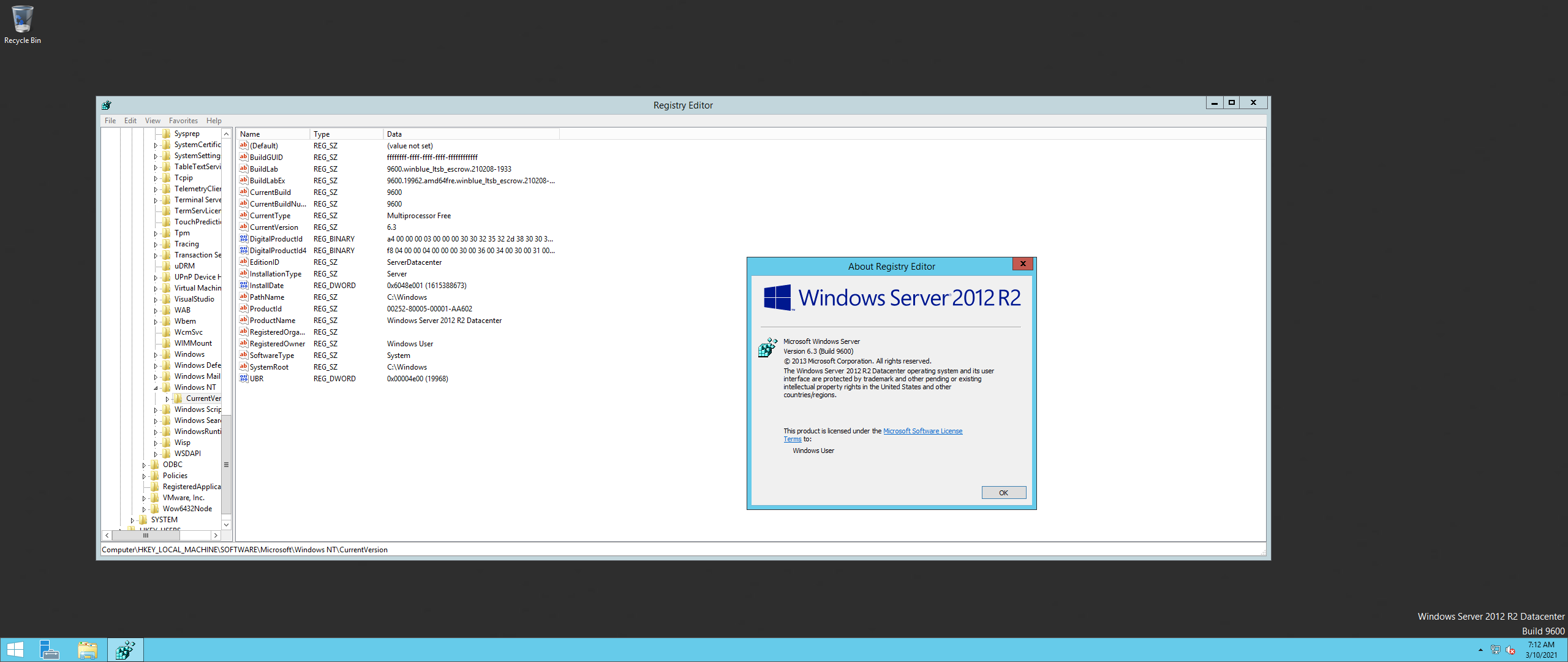Image resolution: width=1568 pixels, height=662 pixels.
Task: Open the Help menu
Action: [214, 121]
